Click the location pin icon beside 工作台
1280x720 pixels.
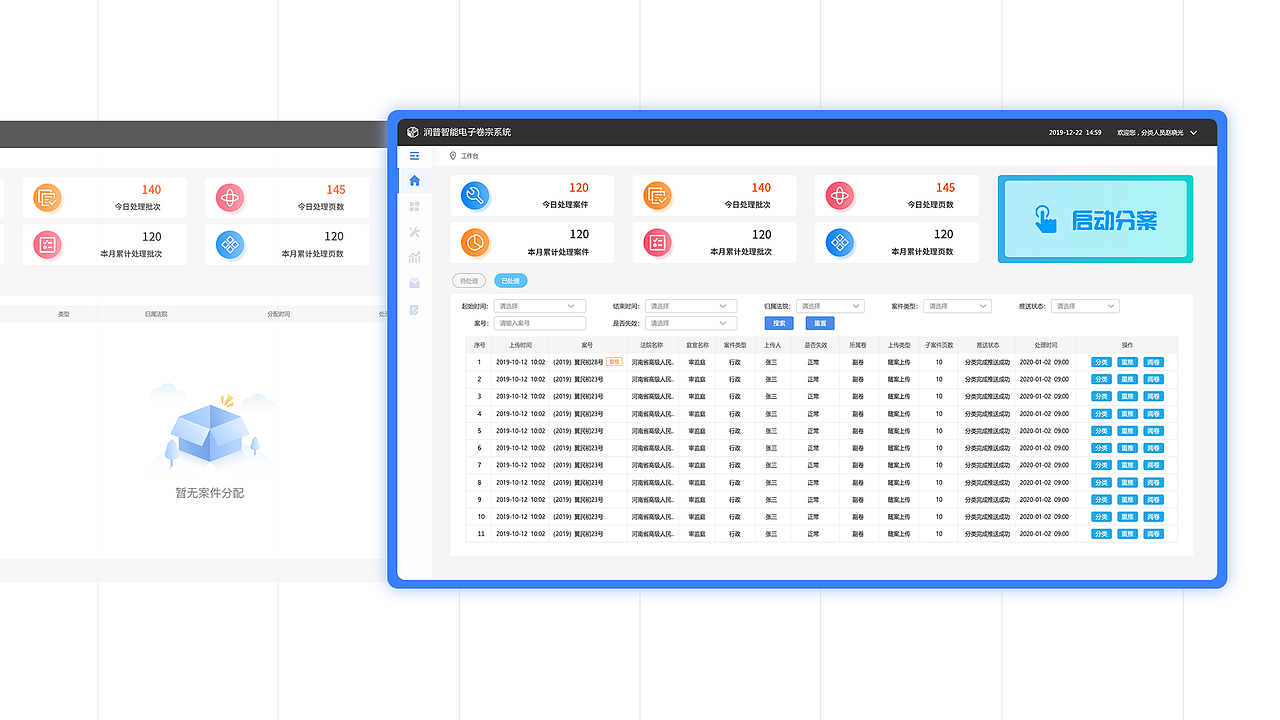[453, 156]
